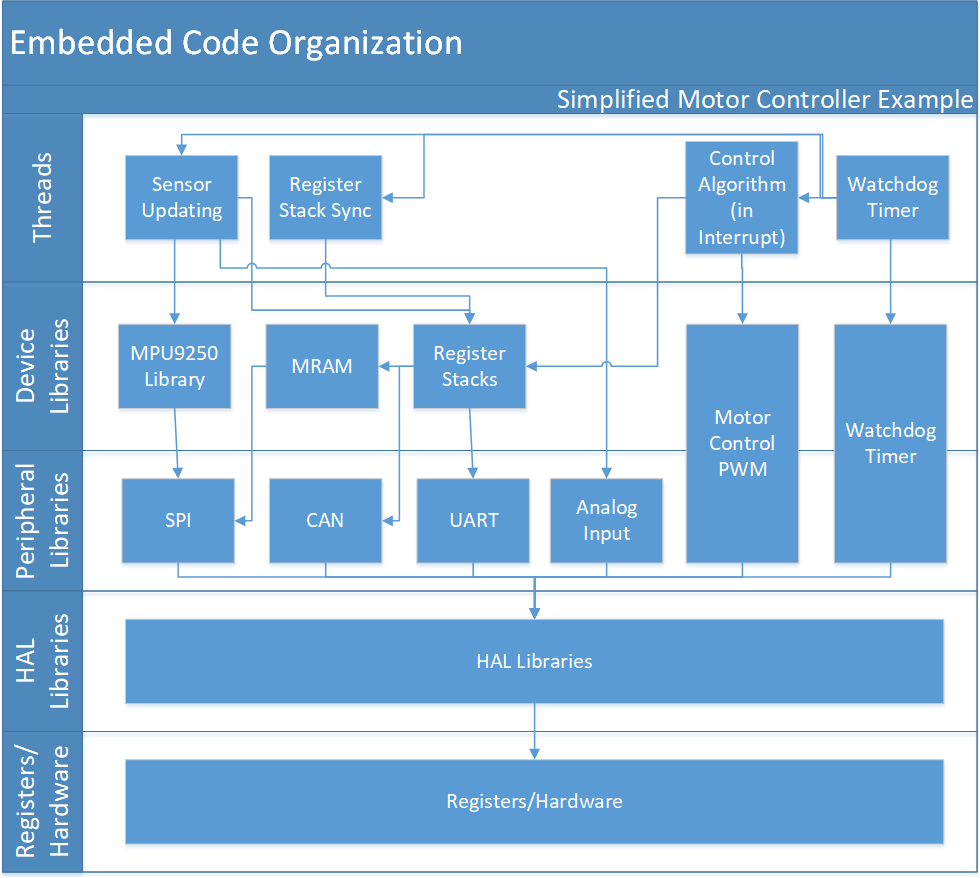
Task: Select the UART peripheral block
Action: pyautogui.click(x=473, y=520)
